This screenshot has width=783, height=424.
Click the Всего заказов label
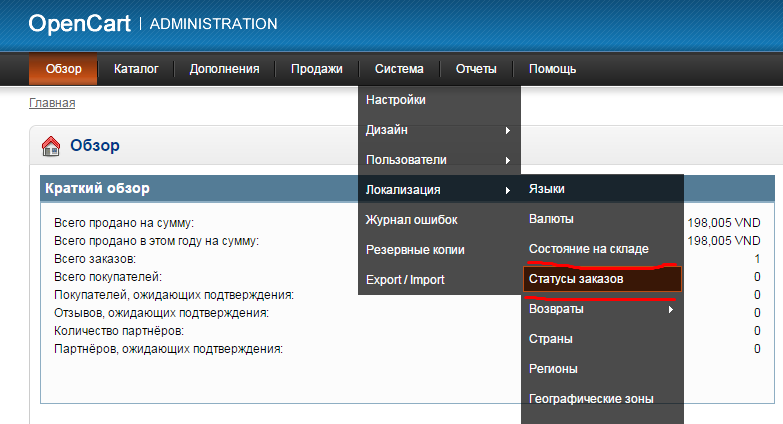point(95,259)
